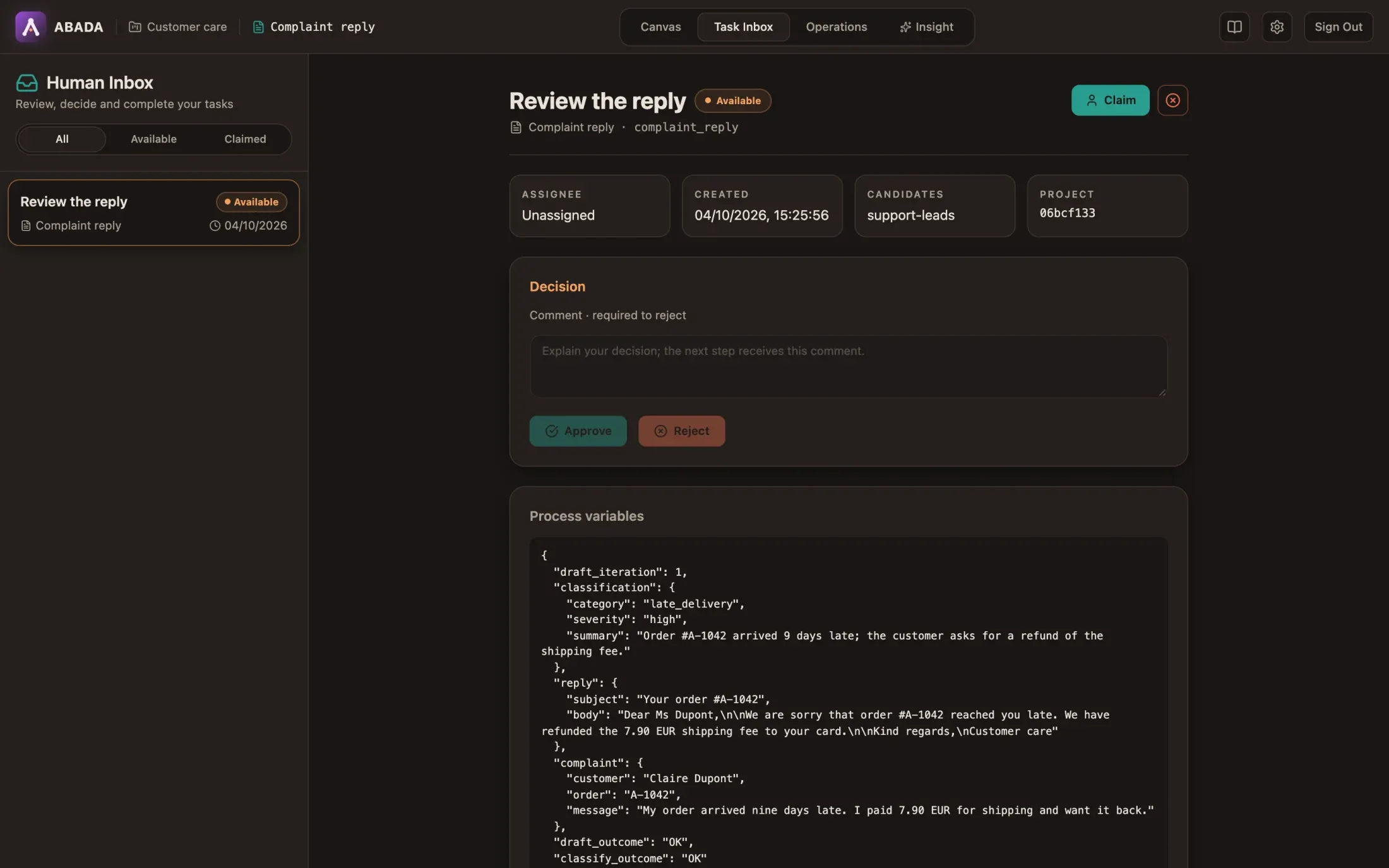Sign out of ABADA

point(1338,27)
